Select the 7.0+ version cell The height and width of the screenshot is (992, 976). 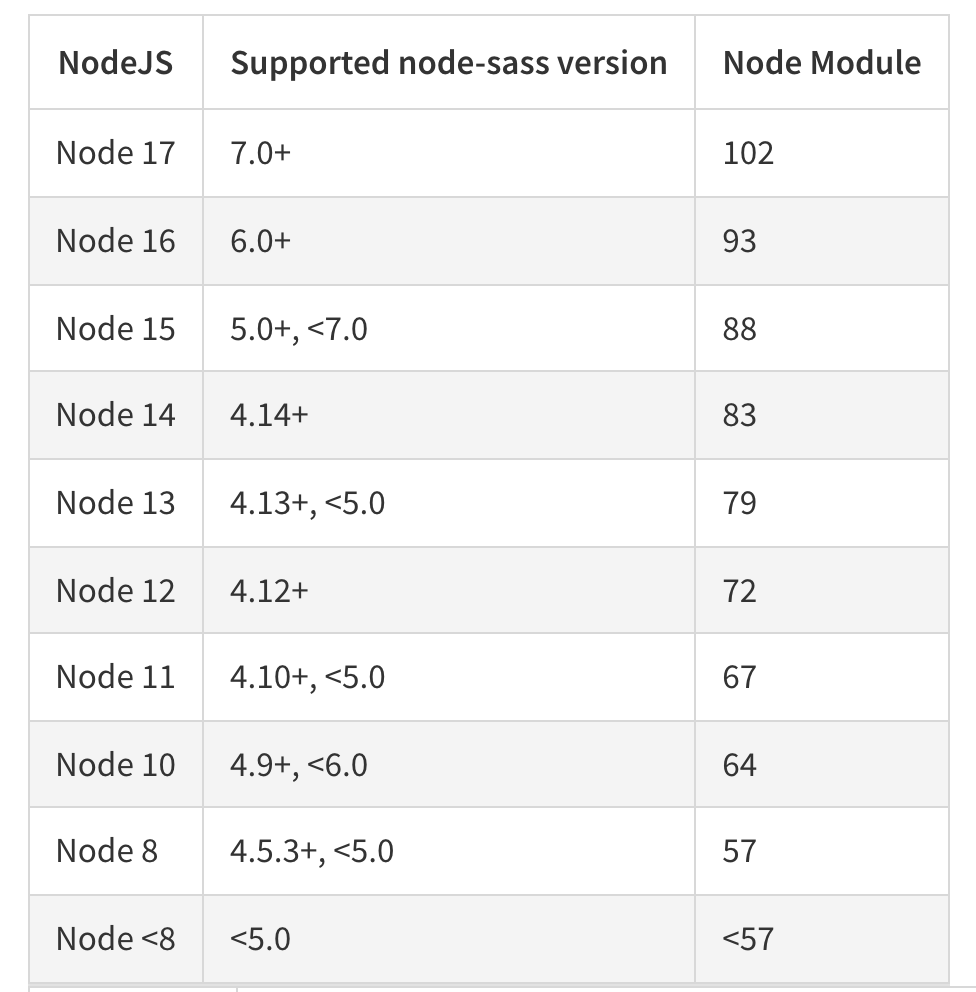click(448, 153)
